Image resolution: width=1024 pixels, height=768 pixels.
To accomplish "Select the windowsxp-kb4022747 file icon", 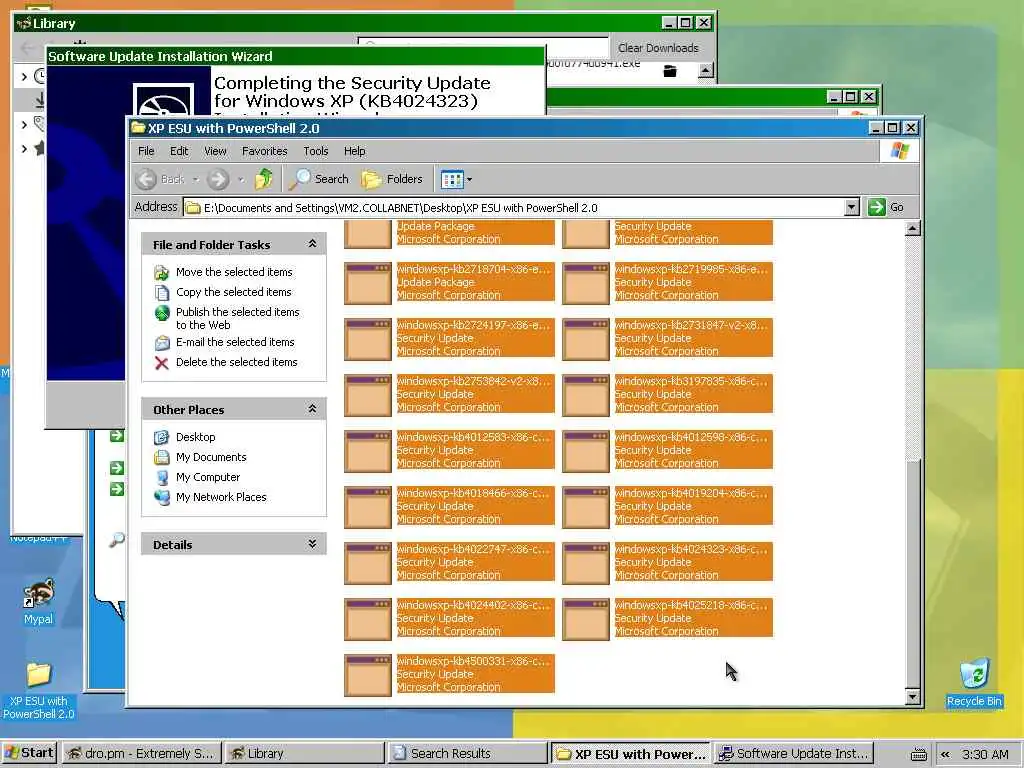I will click(x=368, y=564).
